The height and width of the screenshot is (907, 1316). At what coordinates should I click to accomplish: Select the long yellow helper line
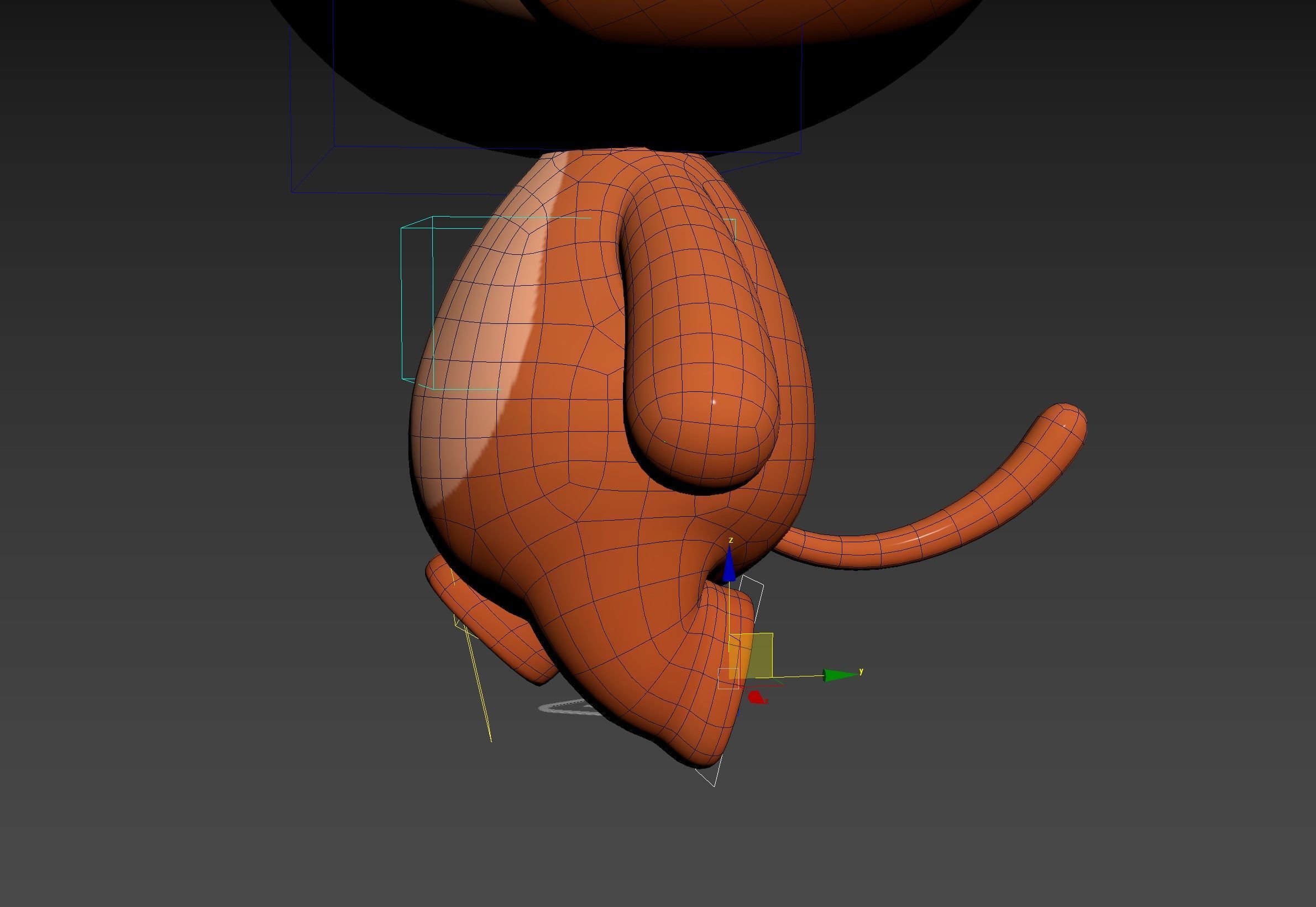(479, 688)
